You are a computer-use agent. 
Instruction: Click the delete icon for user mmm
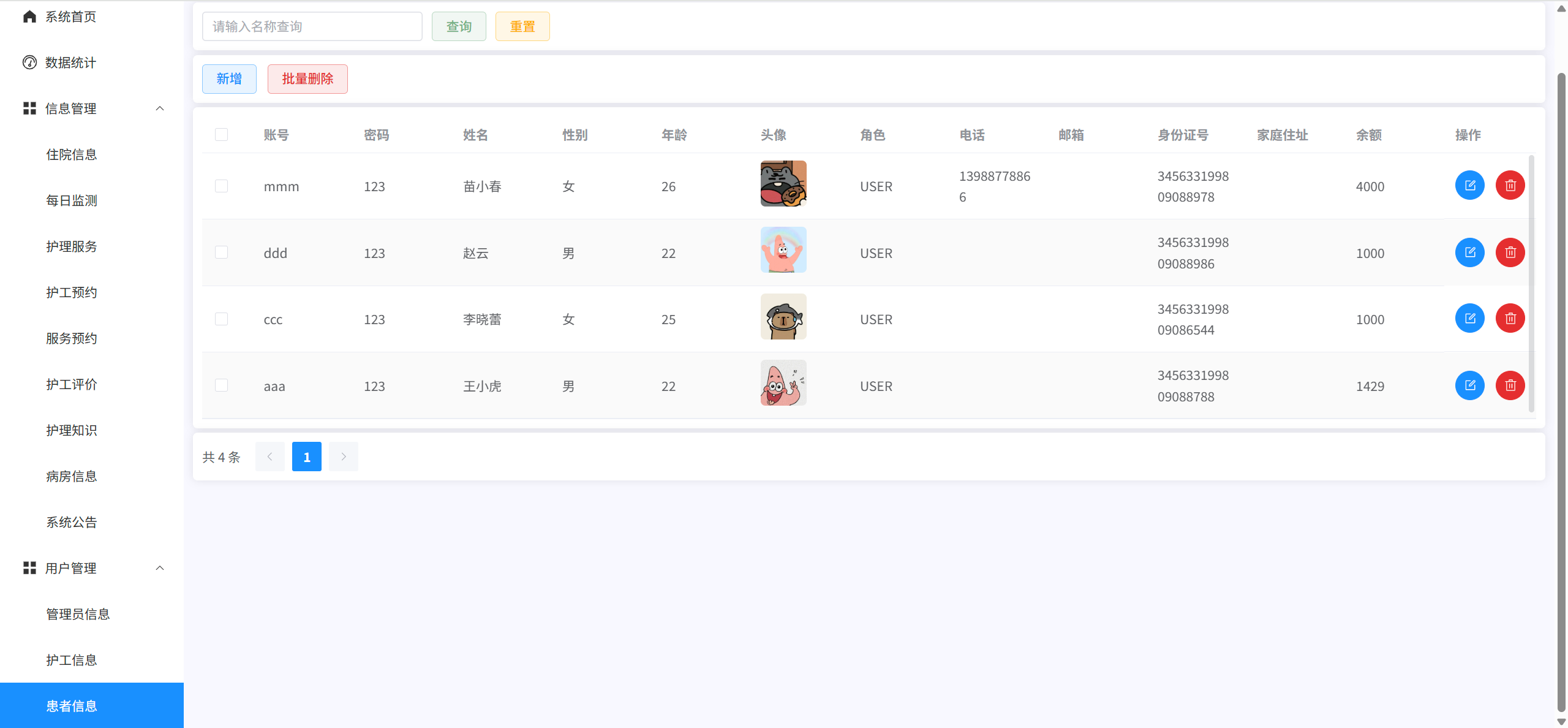click(1510, 185)
